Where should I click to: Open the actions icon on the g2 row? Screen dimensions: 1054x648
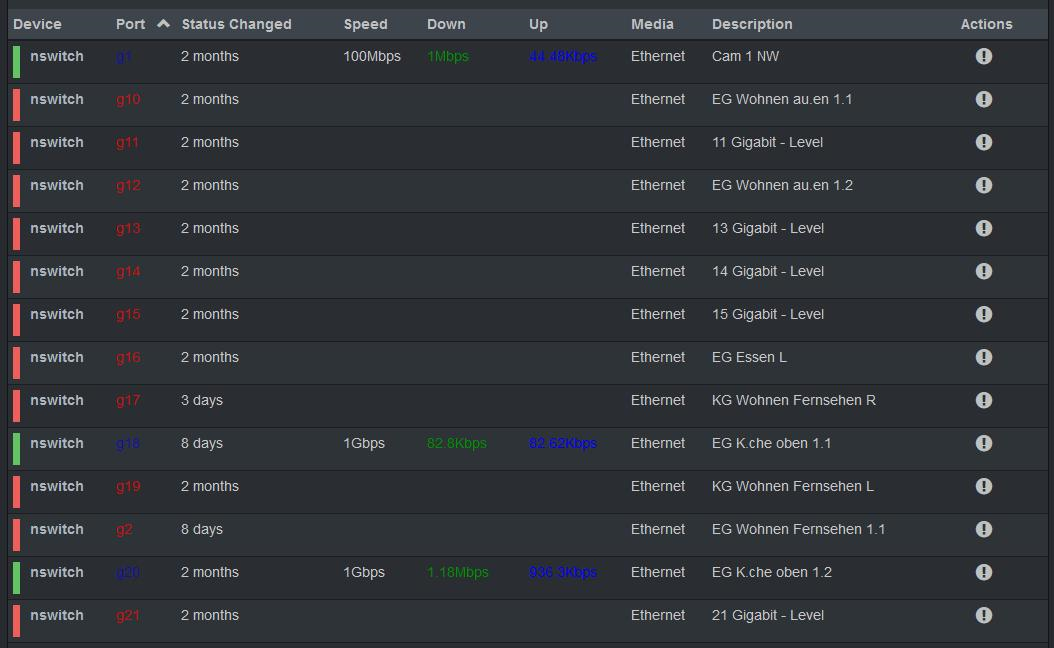(x=984, y=529)
